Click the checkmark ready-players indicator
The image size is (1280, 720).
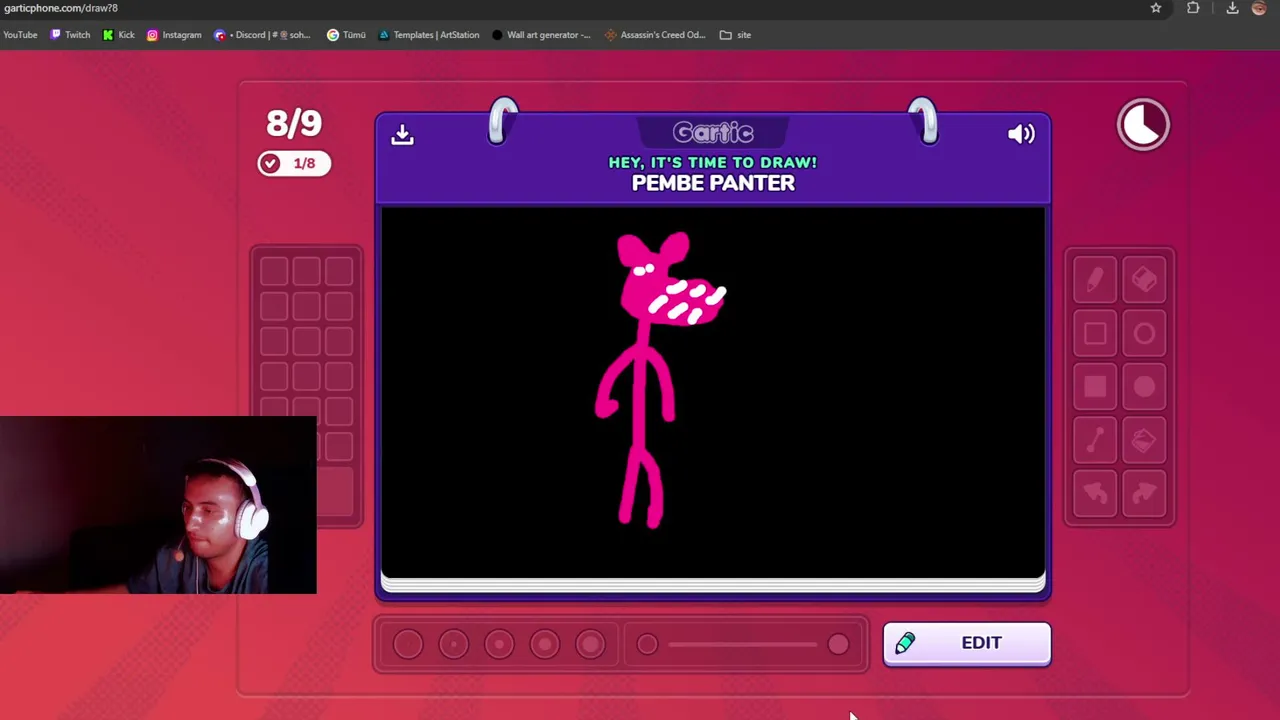point(293,163)
